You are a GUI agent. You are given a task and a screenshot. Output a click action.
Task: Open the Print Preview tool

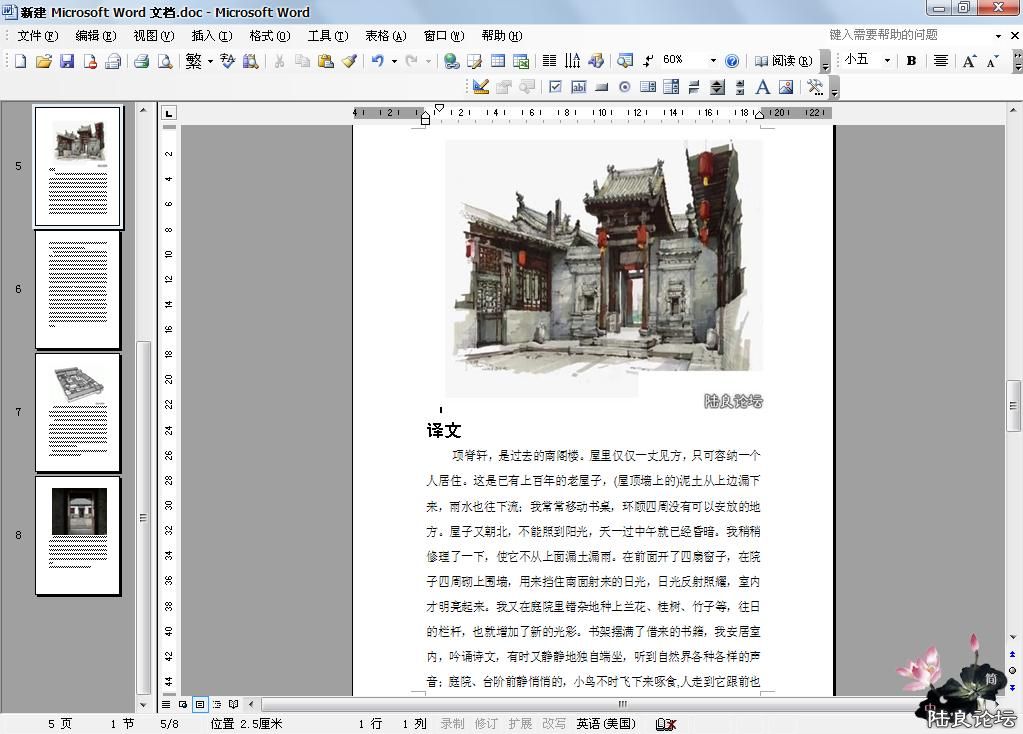point(165,61)
